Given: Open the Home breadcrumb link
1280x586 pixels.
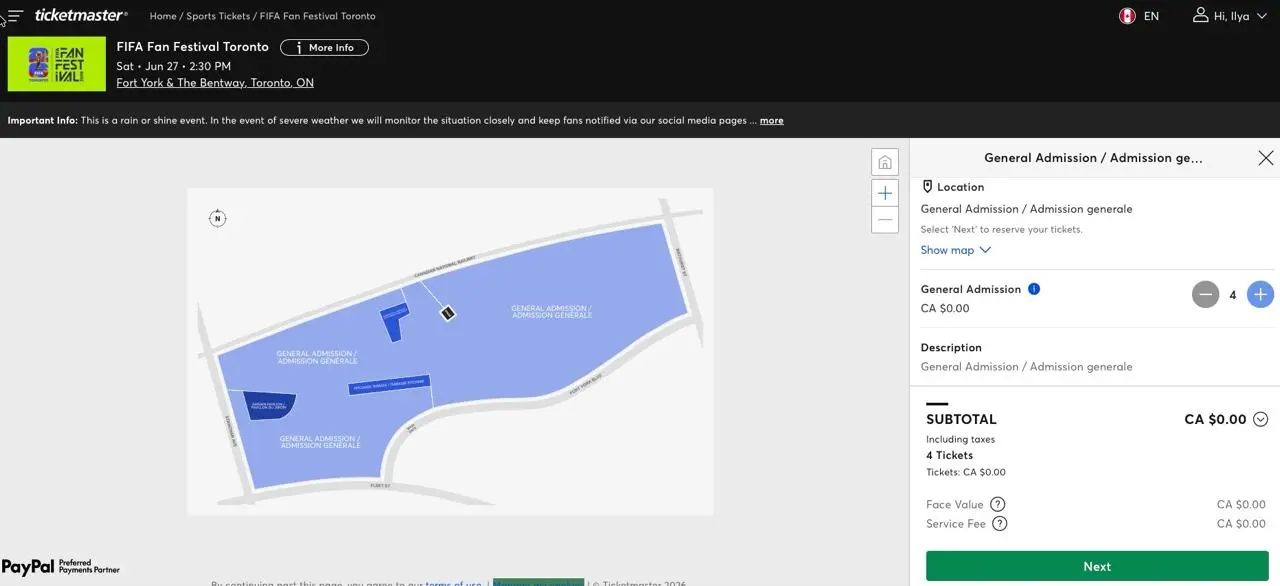Looking at the screenshot, I should (x=163, y=16).
